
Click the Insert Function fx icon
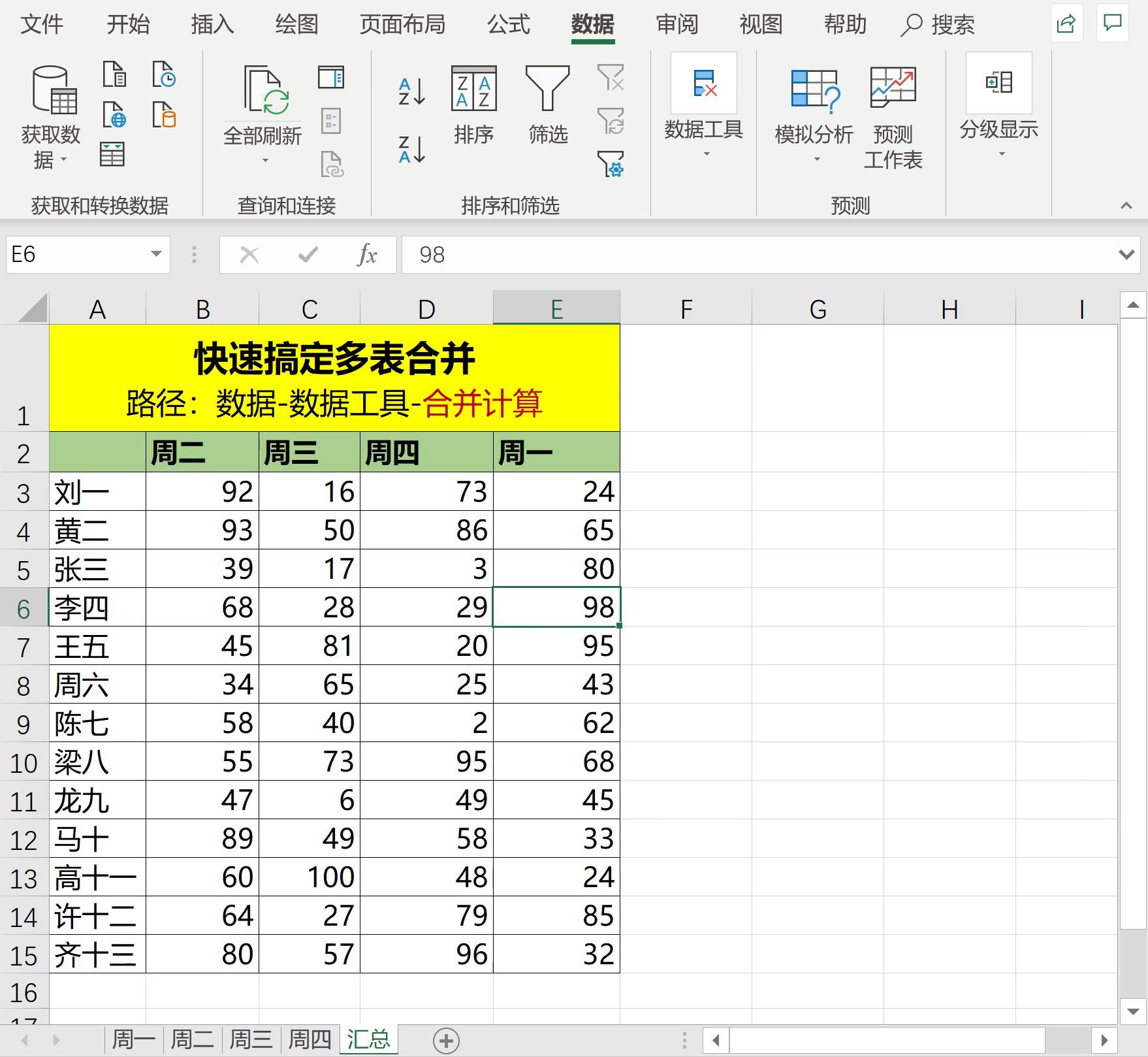pos(368,255)
